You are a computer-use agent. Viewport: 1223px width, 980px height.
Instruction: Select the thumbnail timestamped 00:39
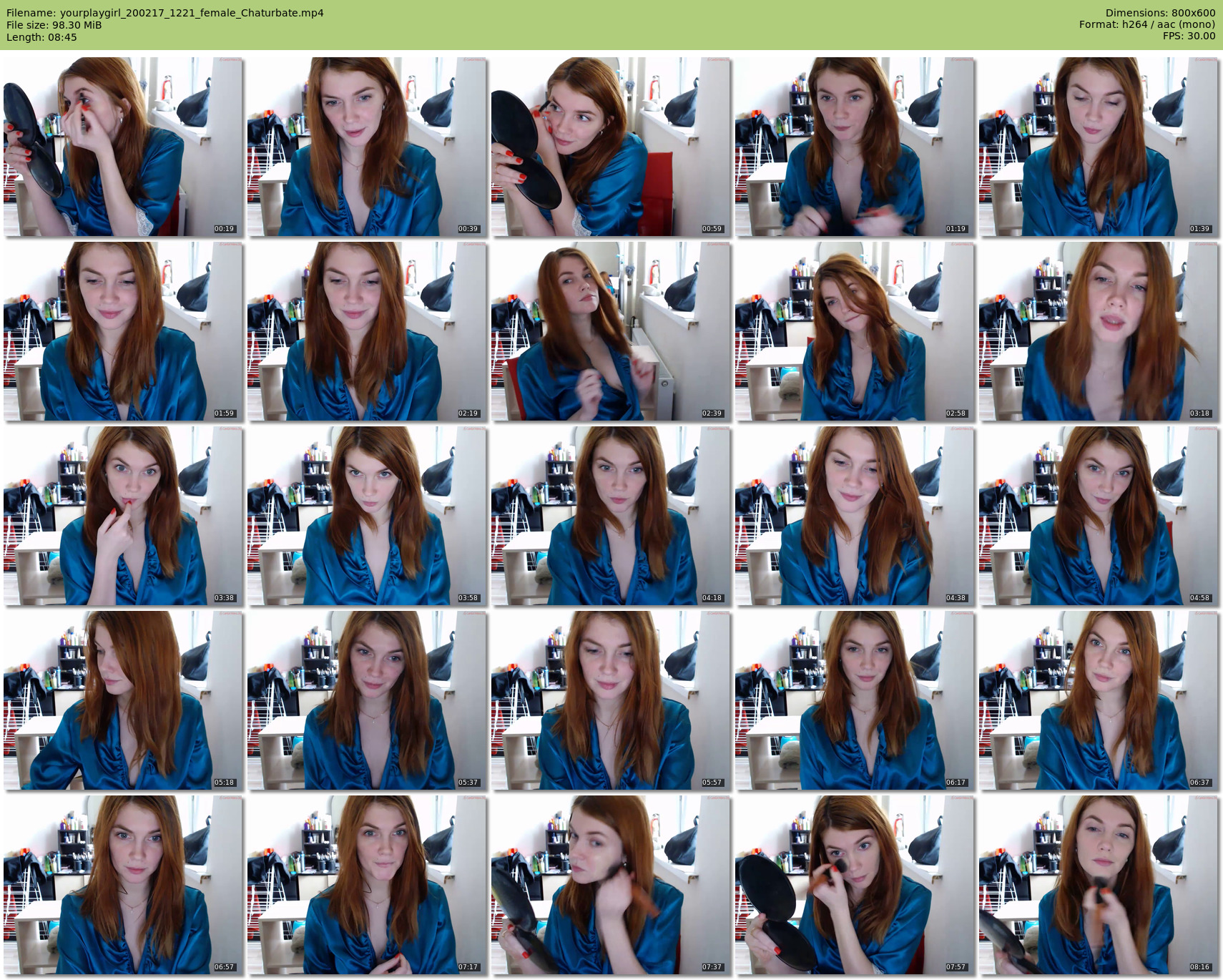pos(367,147)
